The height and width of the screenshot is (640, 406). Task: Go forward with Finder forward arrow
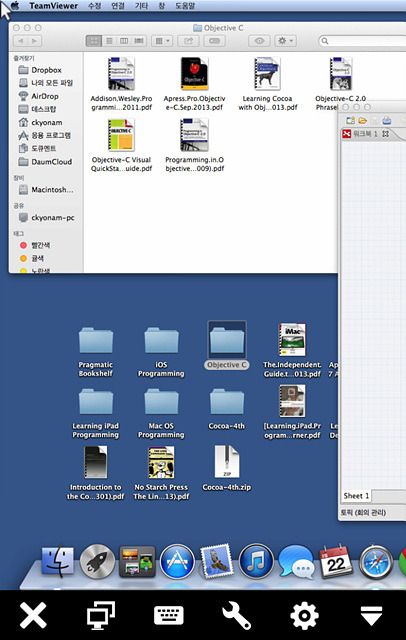point(35,41)
